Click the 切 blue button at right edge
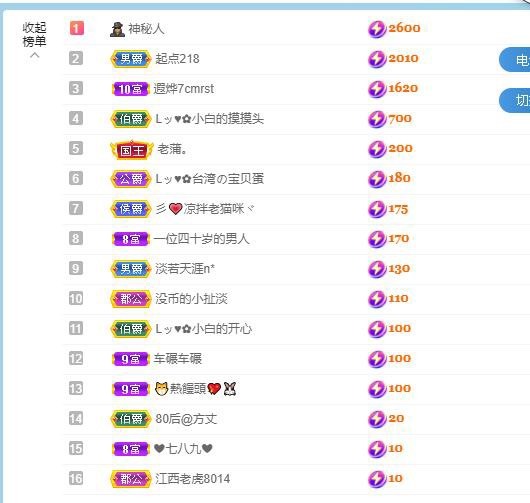Viewport: 530px width, 503px height. [515, 100]
